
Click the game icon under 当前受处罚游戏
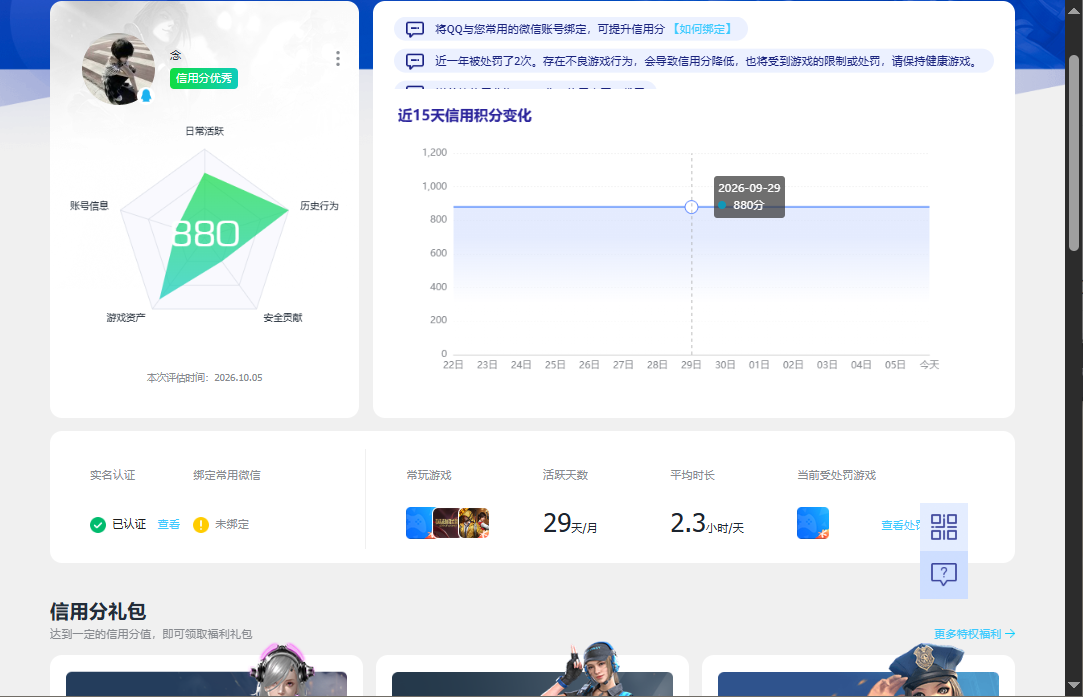(x=813, y=523)
